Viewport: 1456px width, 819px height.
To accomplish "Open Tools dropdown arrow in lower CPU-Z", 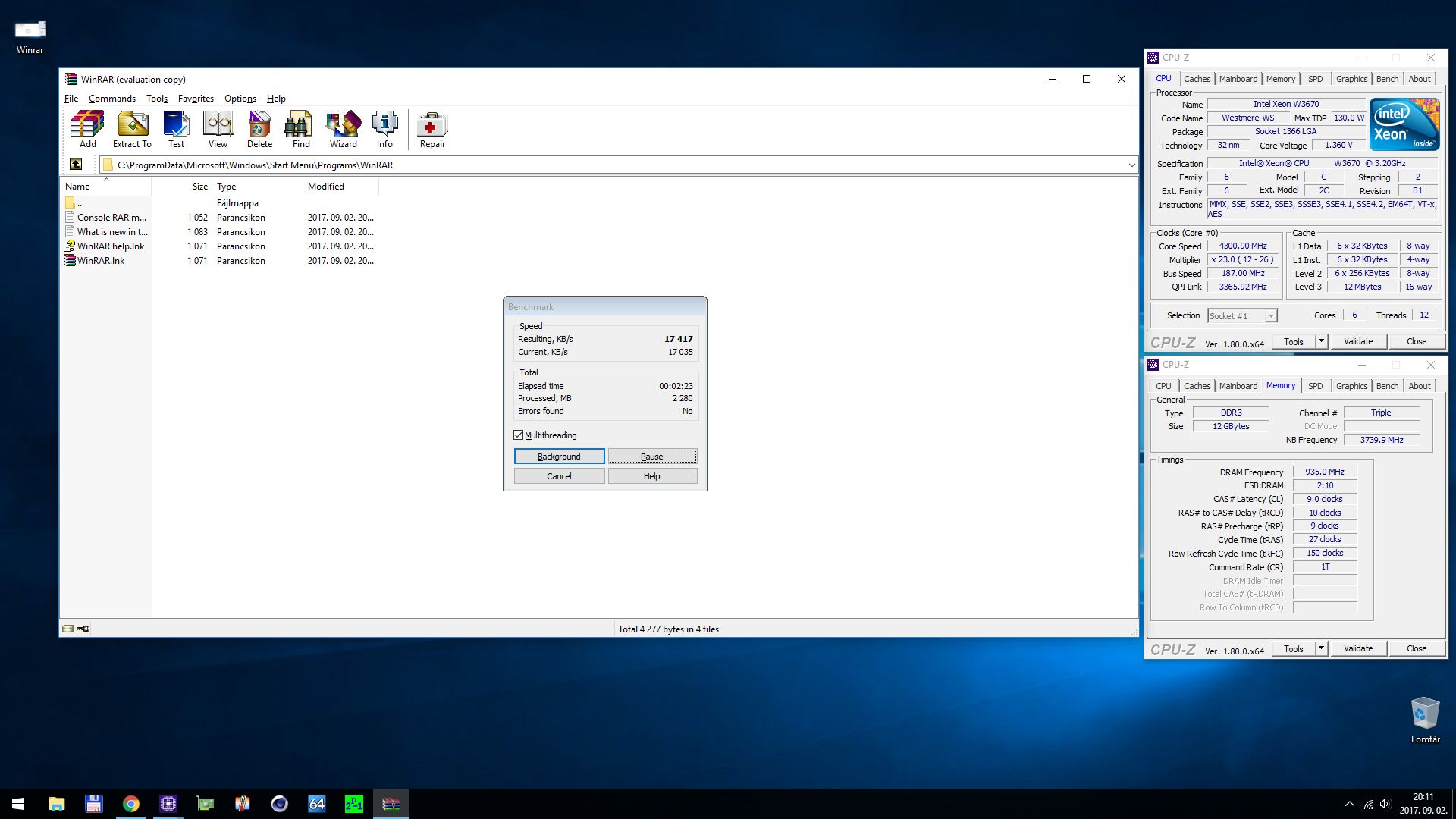I will point(1321,648).
